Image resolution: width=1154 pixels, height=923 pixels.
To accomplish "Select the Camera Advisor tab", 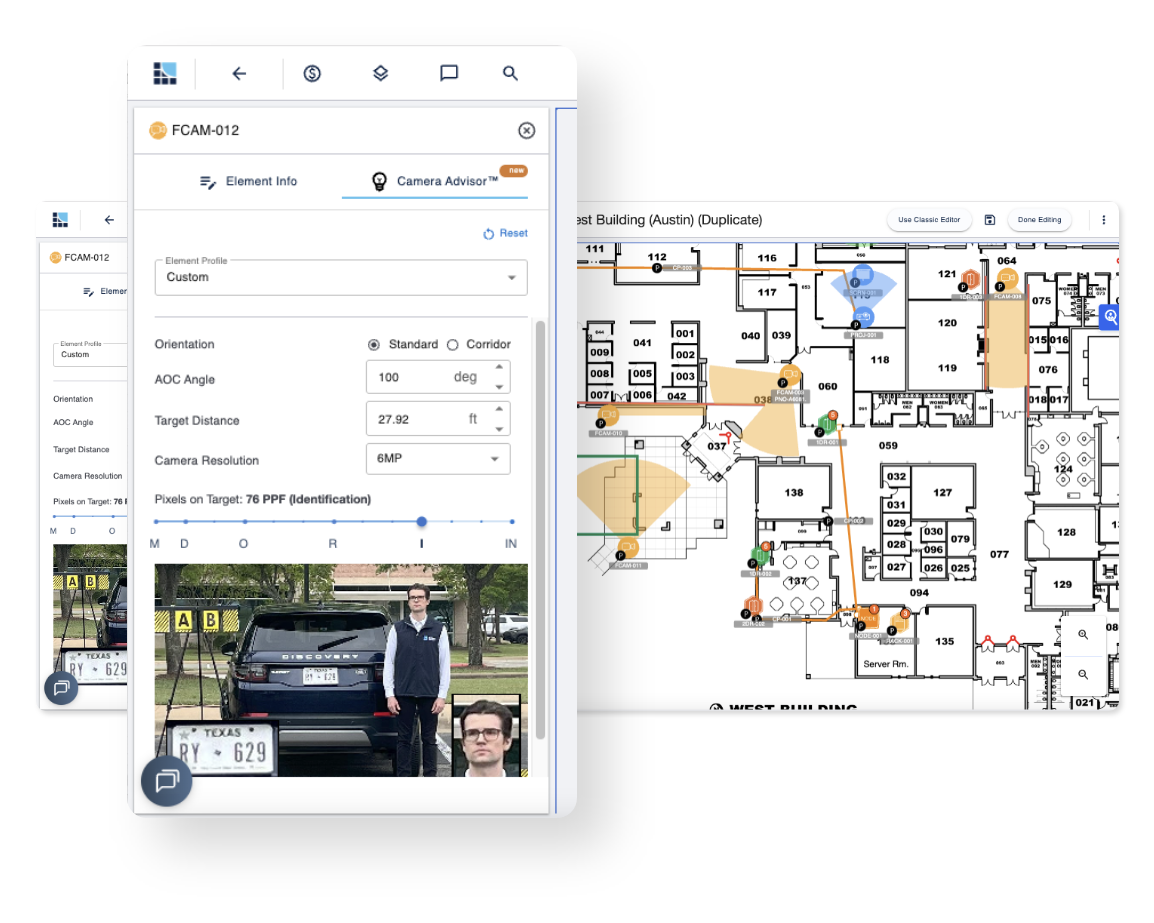I will (440, 181).
